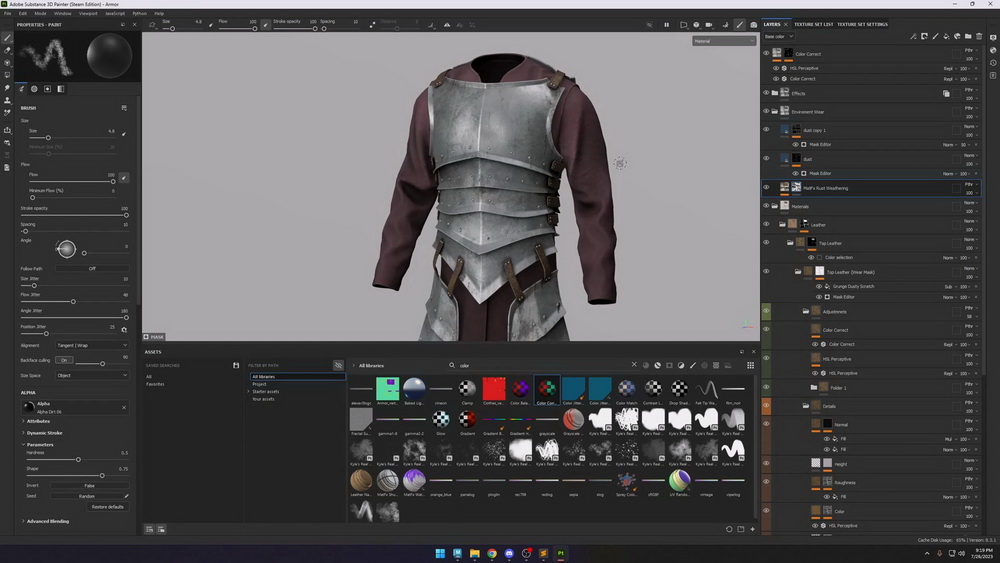Click the camera screenshot icon in the top toolbar
The width and height of the screenshot is (1000, 563).
point(753,25)
